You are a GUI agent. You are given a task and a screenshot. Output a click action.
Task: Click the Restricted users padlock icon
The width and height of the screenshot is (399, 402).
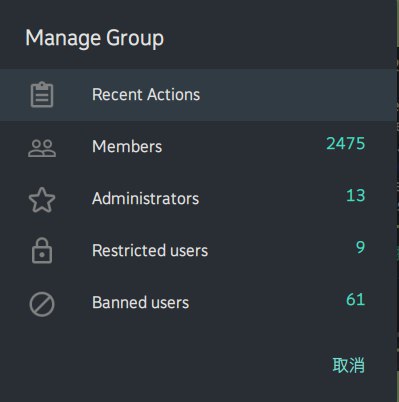pyautogui.click(x=42, y=251)
